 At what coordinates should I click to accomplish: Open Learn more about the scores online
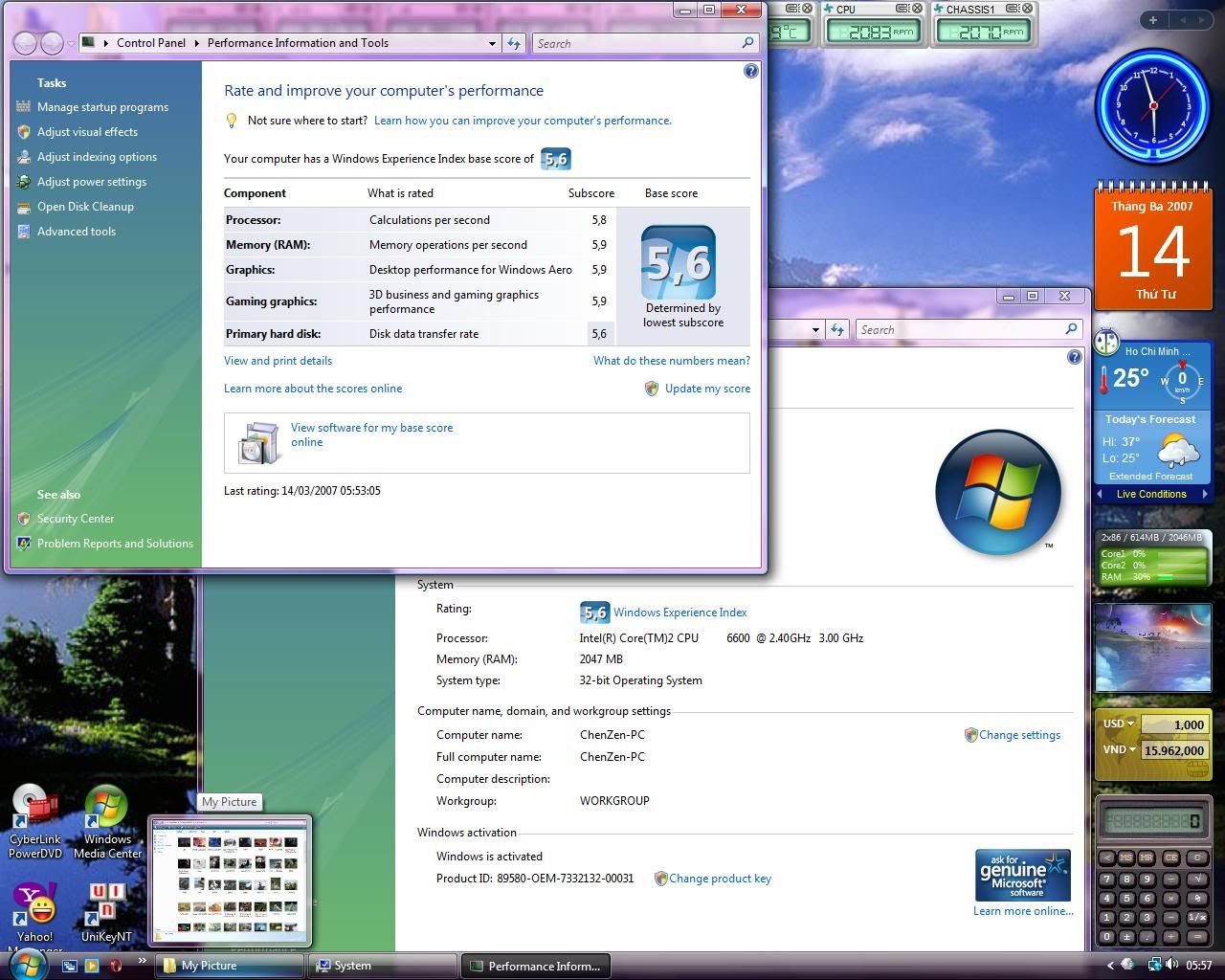point(313,389)
